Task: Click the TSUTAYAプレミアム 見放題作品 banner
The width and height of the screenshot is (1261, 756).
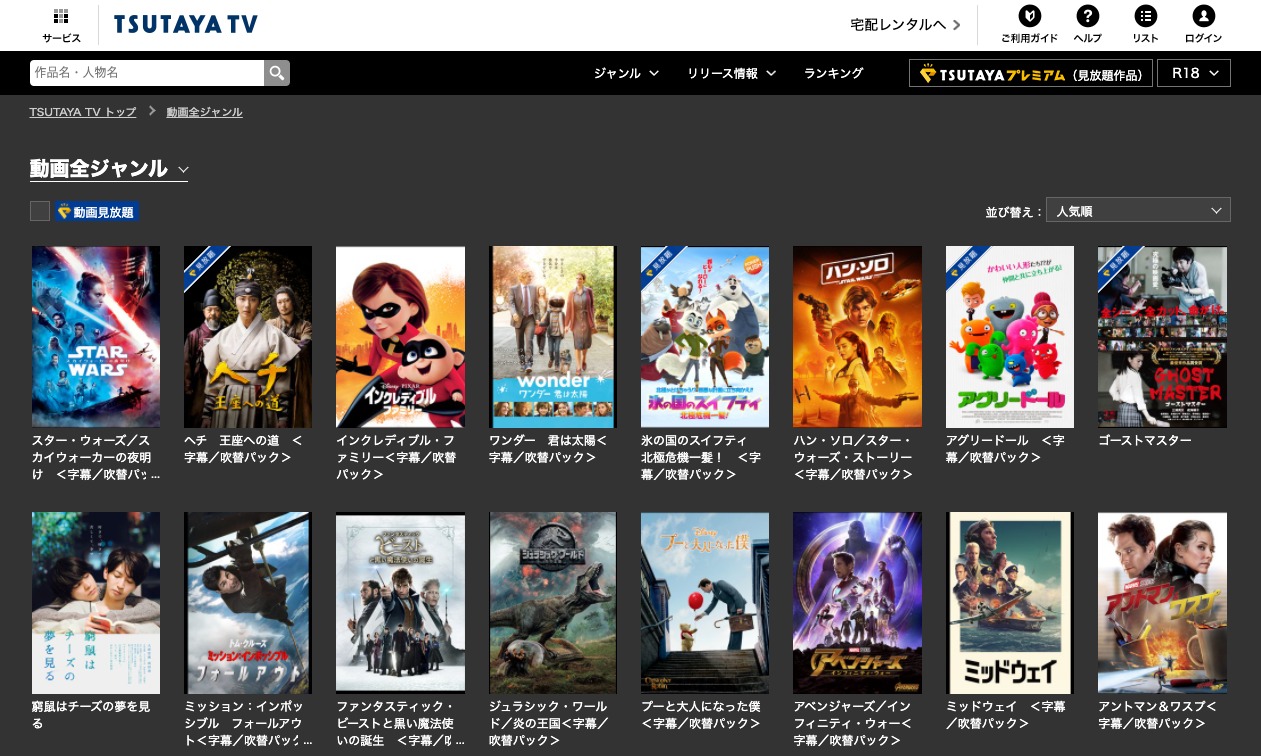Action: click(1031, 73)
